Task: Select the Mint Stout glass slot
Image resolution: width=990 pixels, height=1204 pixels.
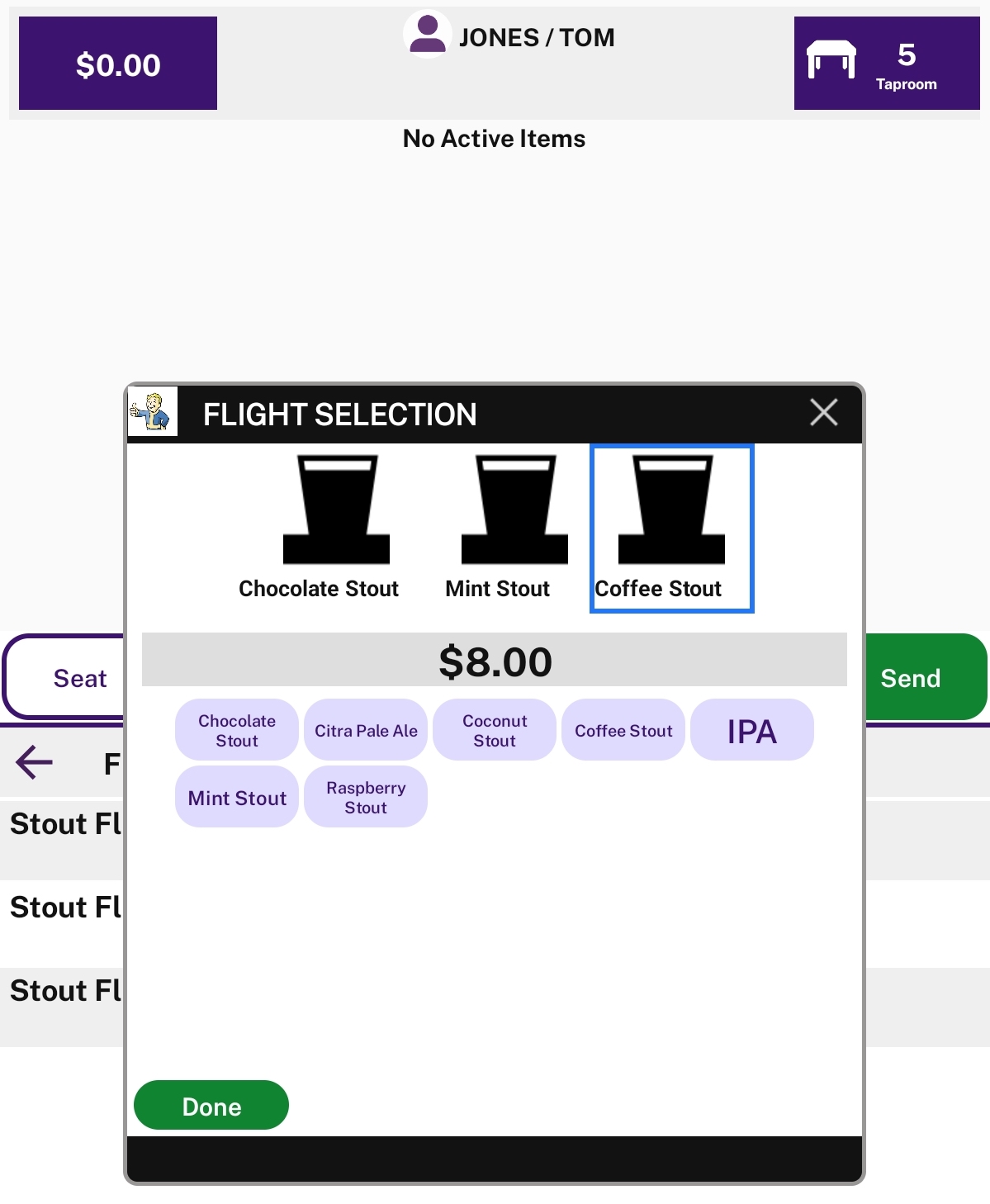Action: pos(499,528)
